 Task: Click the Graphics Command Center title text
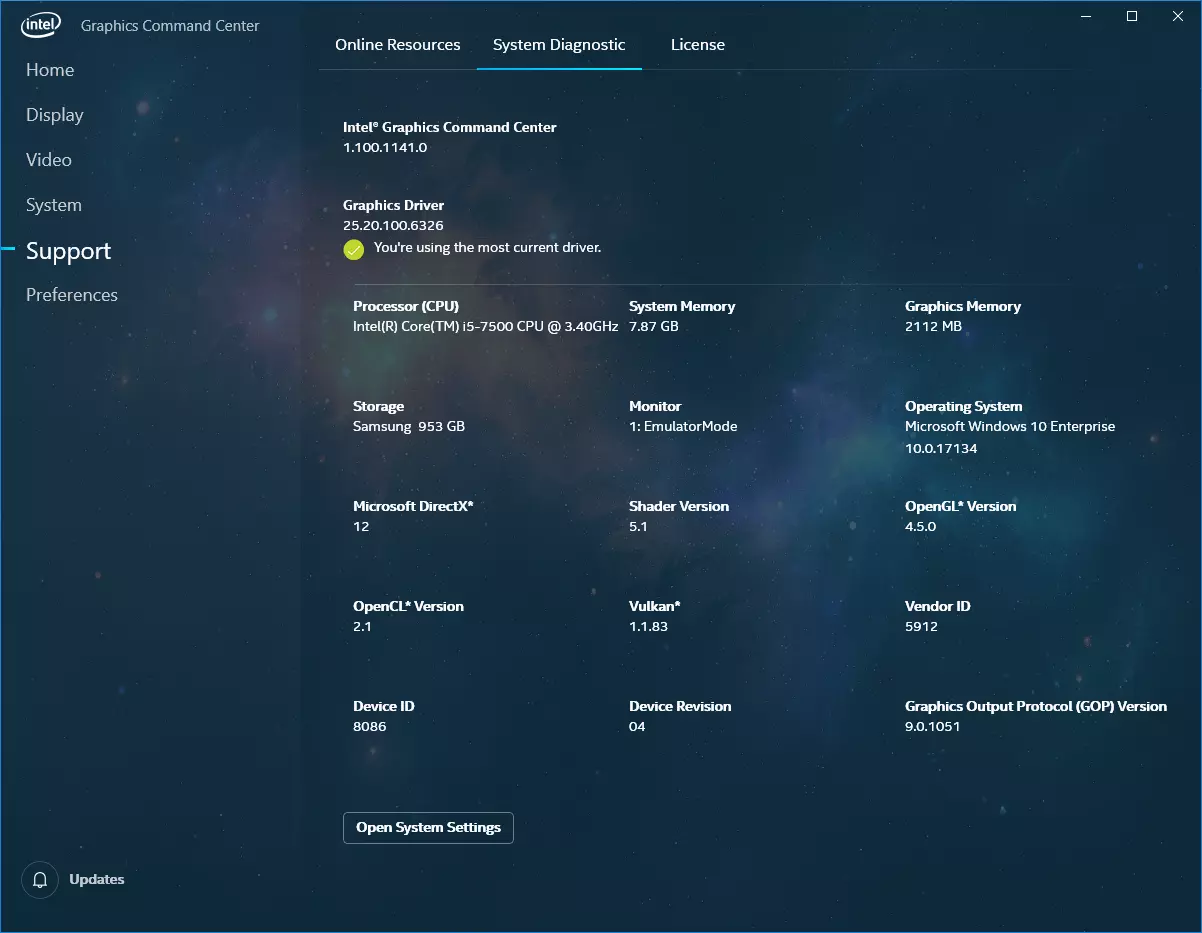tap(170, 26)
